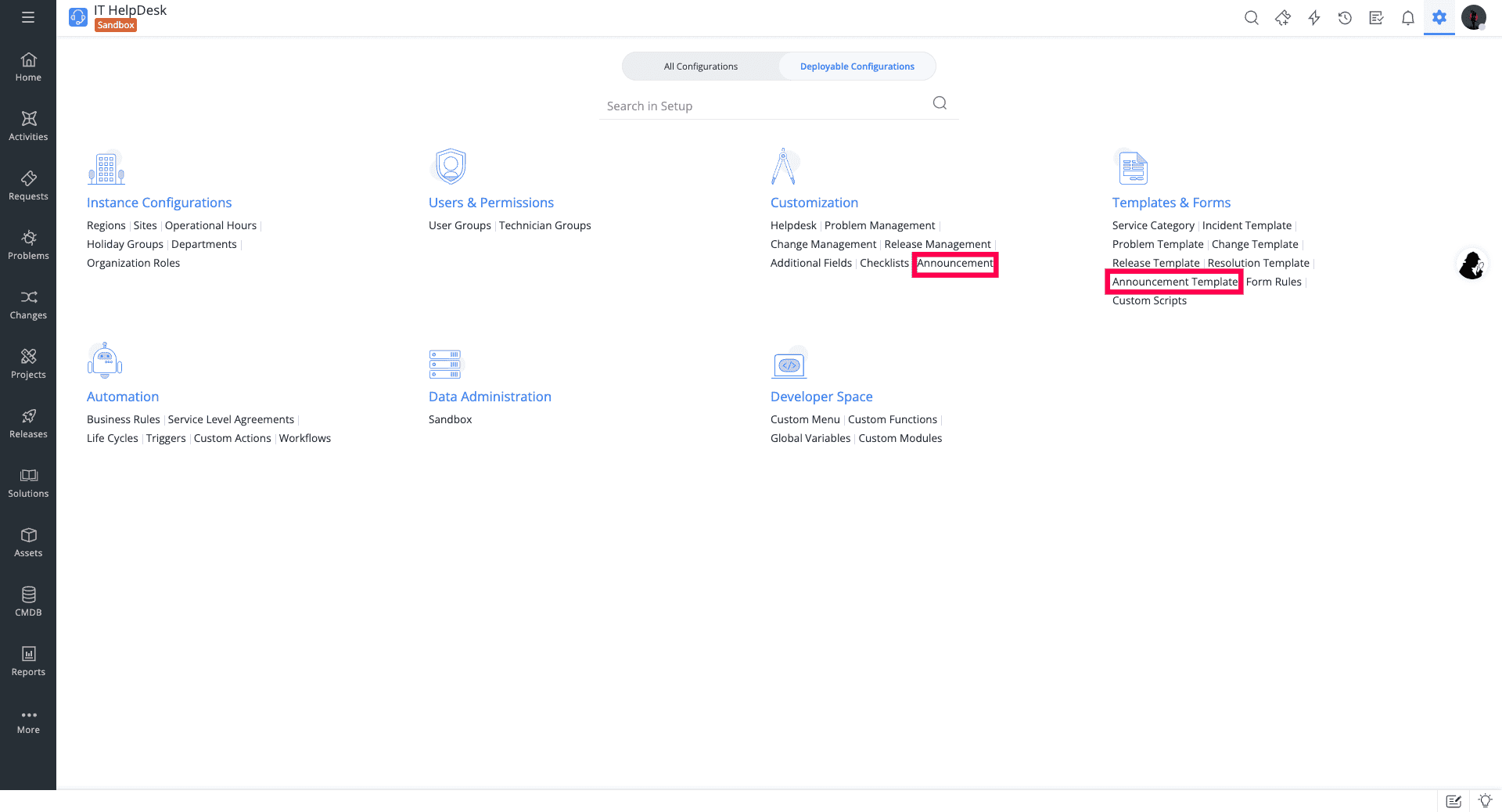The width and height of the screenshot is (1502, 812).
Task: Open quick actions via the lightning bolt icon
Action: point(1314,17)
